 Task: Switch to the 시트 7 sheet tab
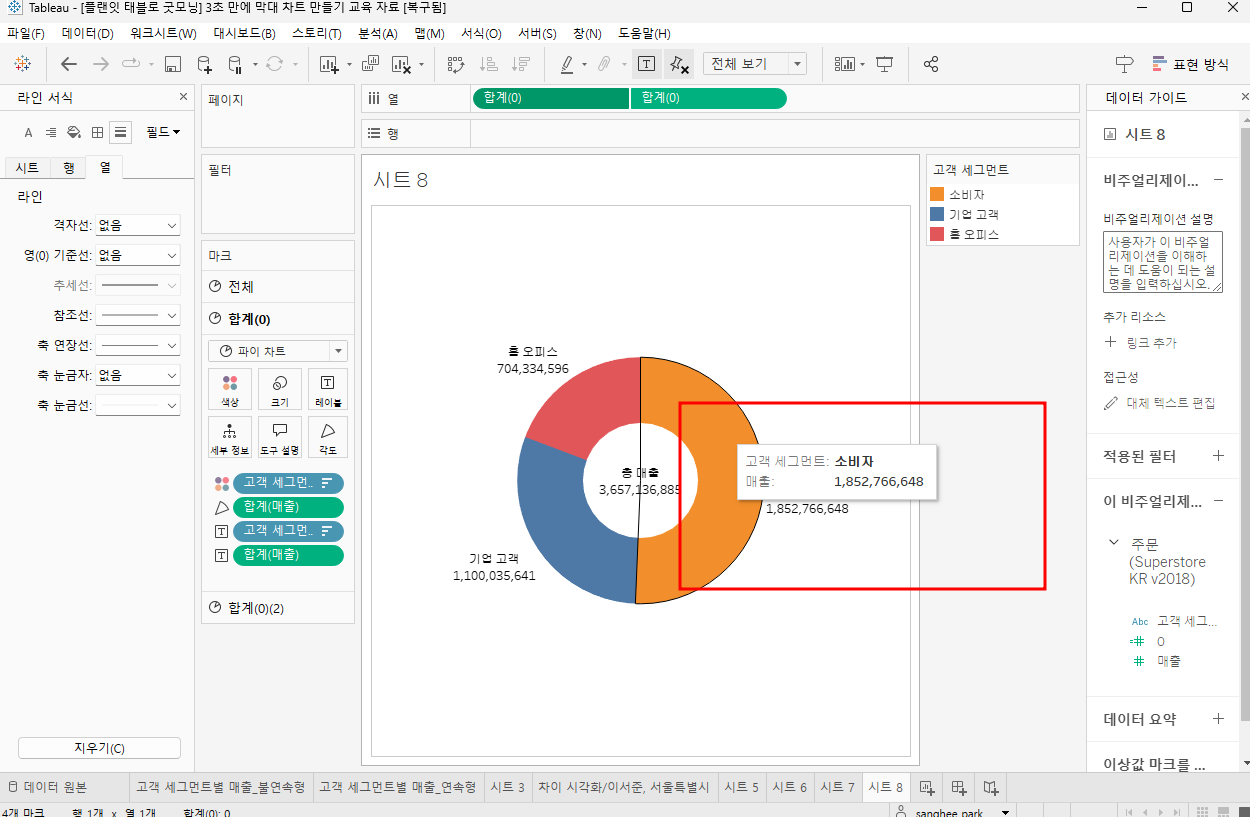(x=838, y=787)
